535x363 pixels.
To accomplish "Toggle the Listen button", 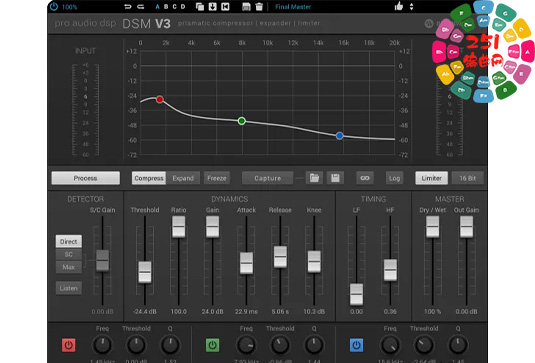I will [69, 288].
